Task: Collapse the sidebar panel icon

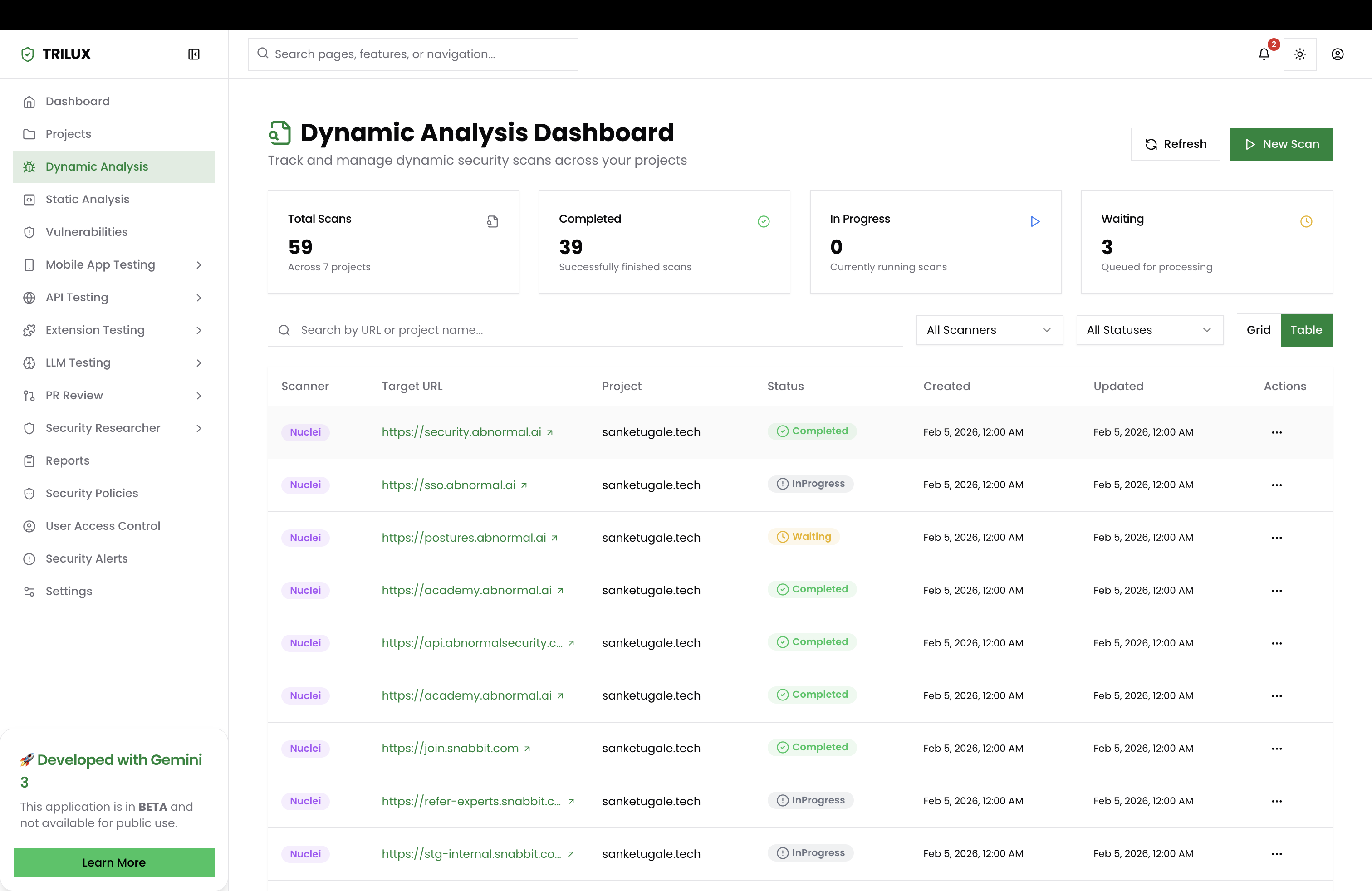Action: tap(194, 54)
